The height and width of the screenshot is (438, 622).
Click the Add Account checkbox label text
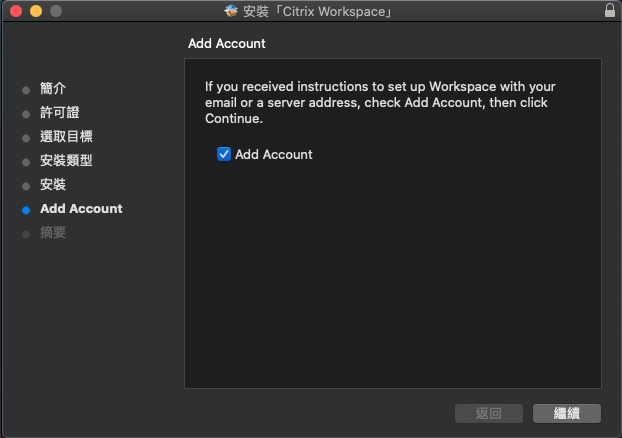(273, 155)
